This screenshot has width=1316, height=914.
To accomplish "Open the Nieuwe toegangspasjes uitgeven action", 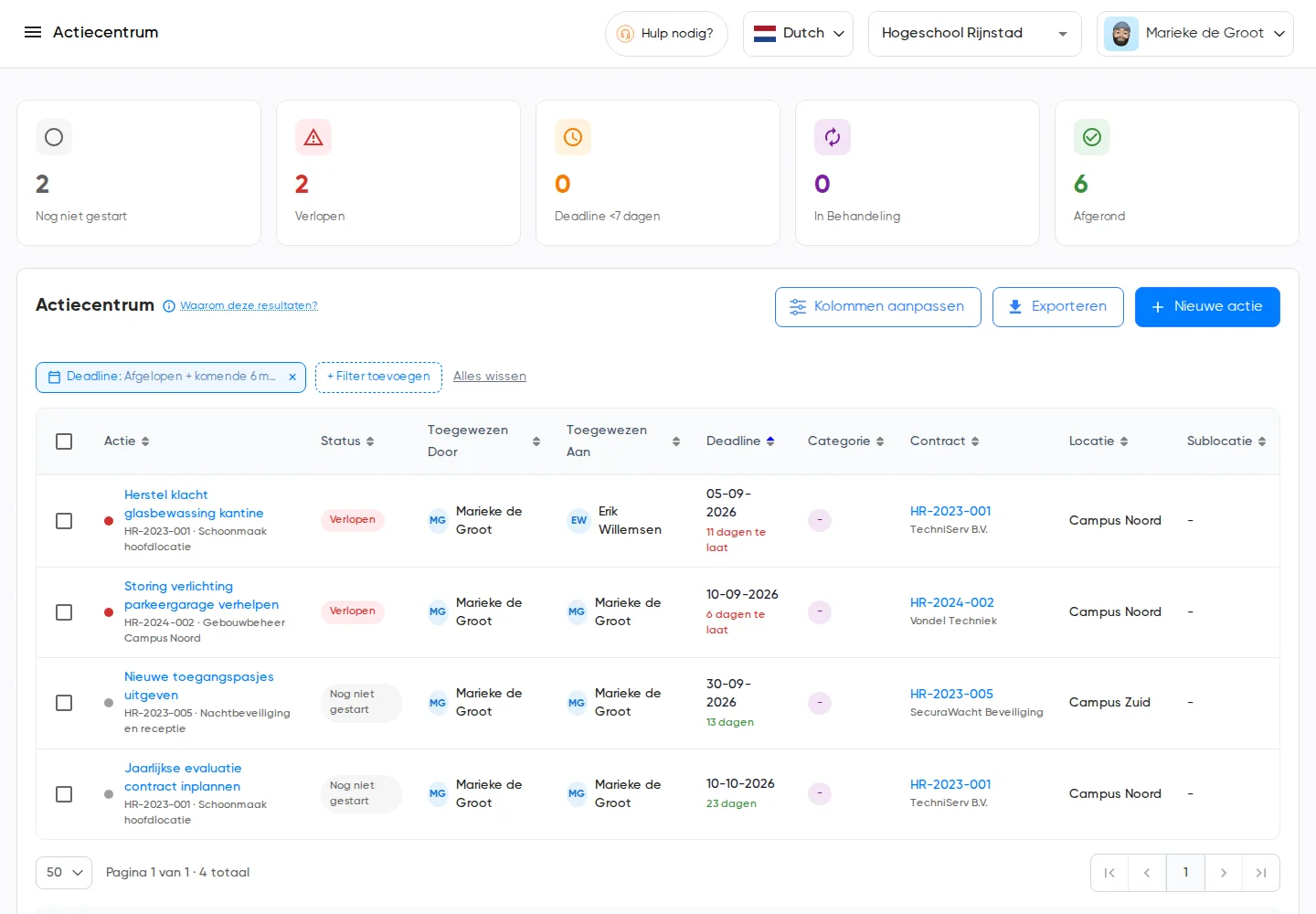I will 199,686.
